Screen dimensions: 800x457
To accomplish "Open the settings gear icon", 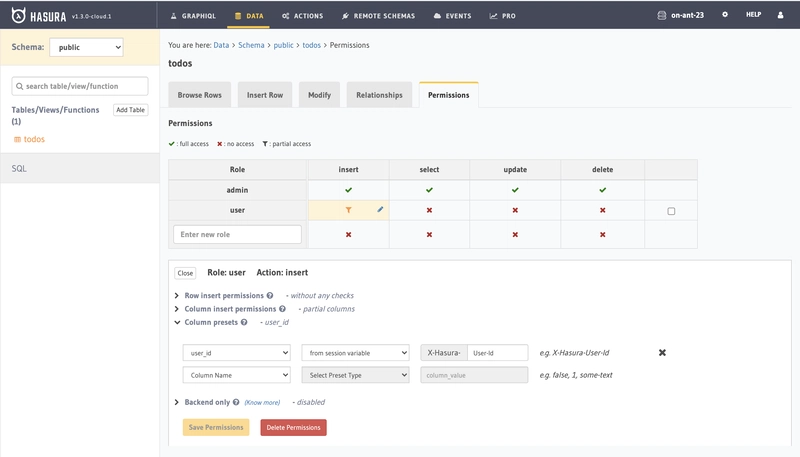I will point(724,15).
